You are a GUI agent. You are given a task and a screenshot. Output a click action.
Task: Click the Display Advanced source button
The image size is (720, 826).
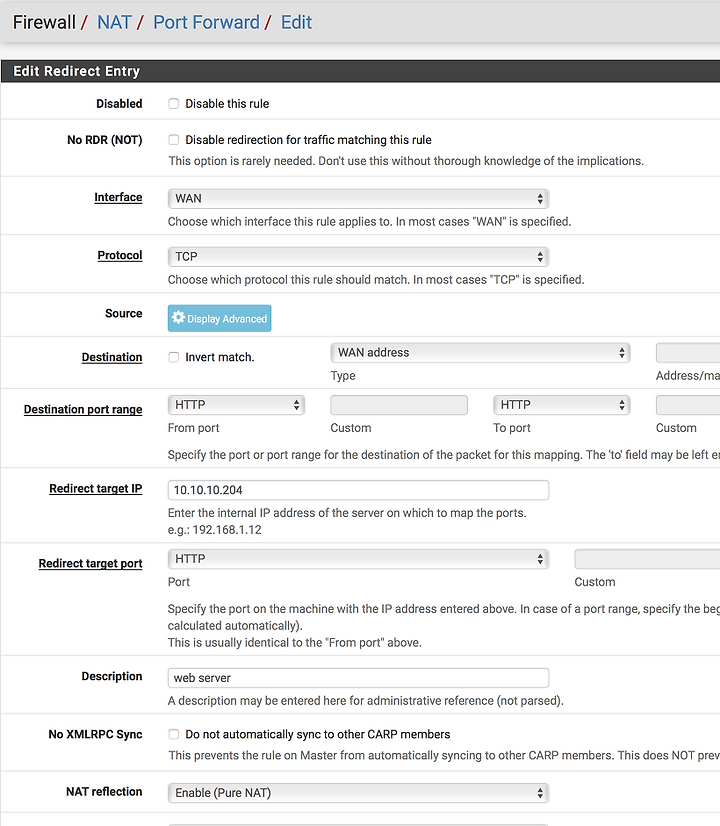pyautogui.click(x=219, y=318)
